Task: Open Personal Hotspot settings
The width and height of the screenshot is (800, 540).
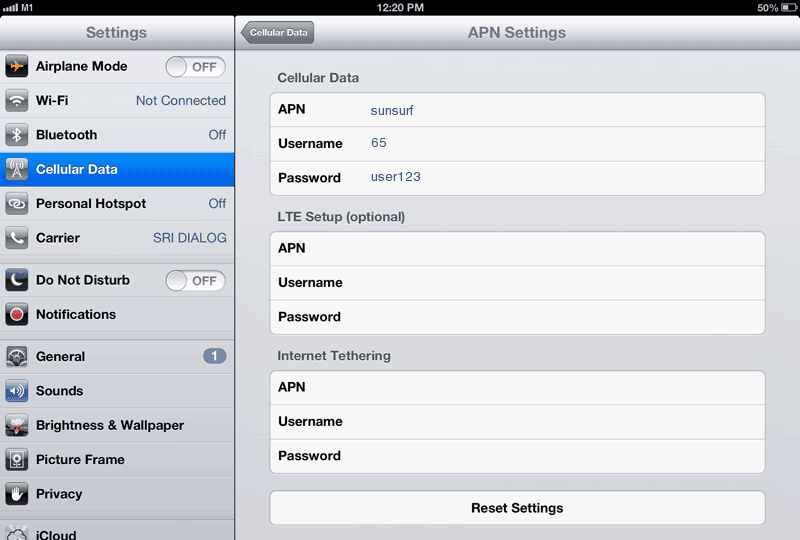Action: click(x=117, y=204)
